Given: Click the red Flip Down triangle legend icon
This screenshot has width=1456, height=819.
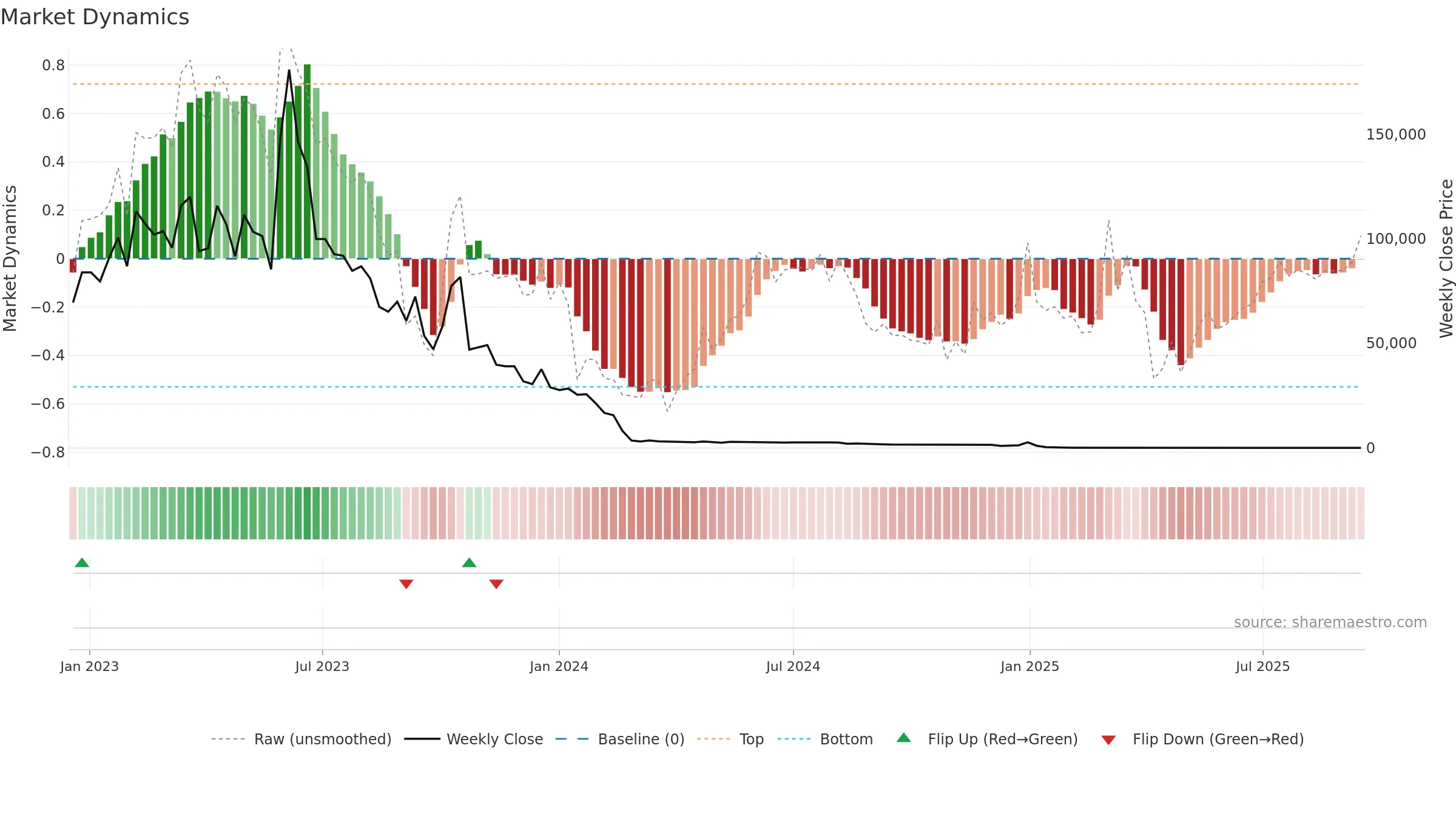Looking at the screenshot, I should [x=1108, y=740].
